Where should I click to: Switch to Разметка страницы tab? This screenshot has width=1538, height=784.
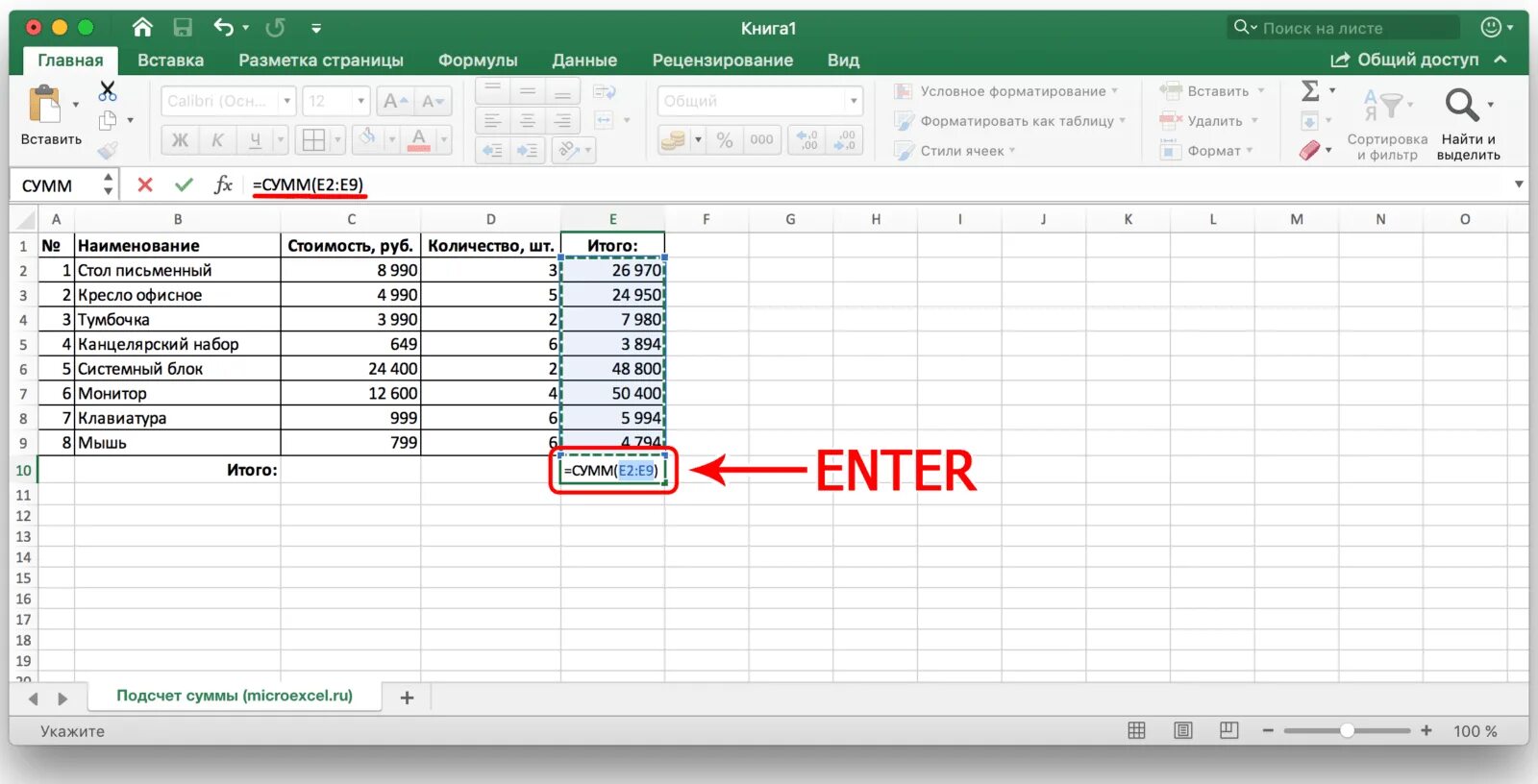tap(321, 60)
